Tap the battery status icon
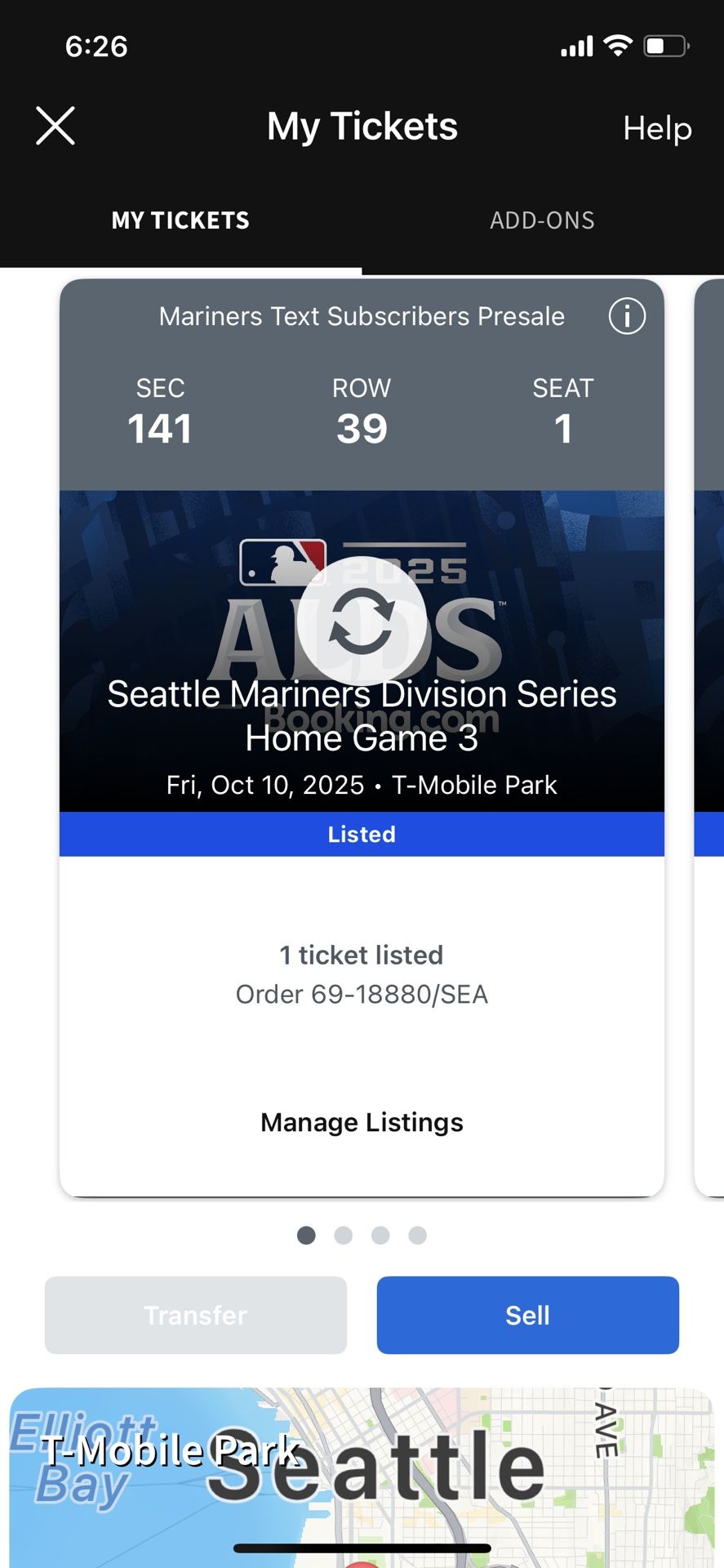The width and height of the screenshot is (724, 1568). [666, 46]
